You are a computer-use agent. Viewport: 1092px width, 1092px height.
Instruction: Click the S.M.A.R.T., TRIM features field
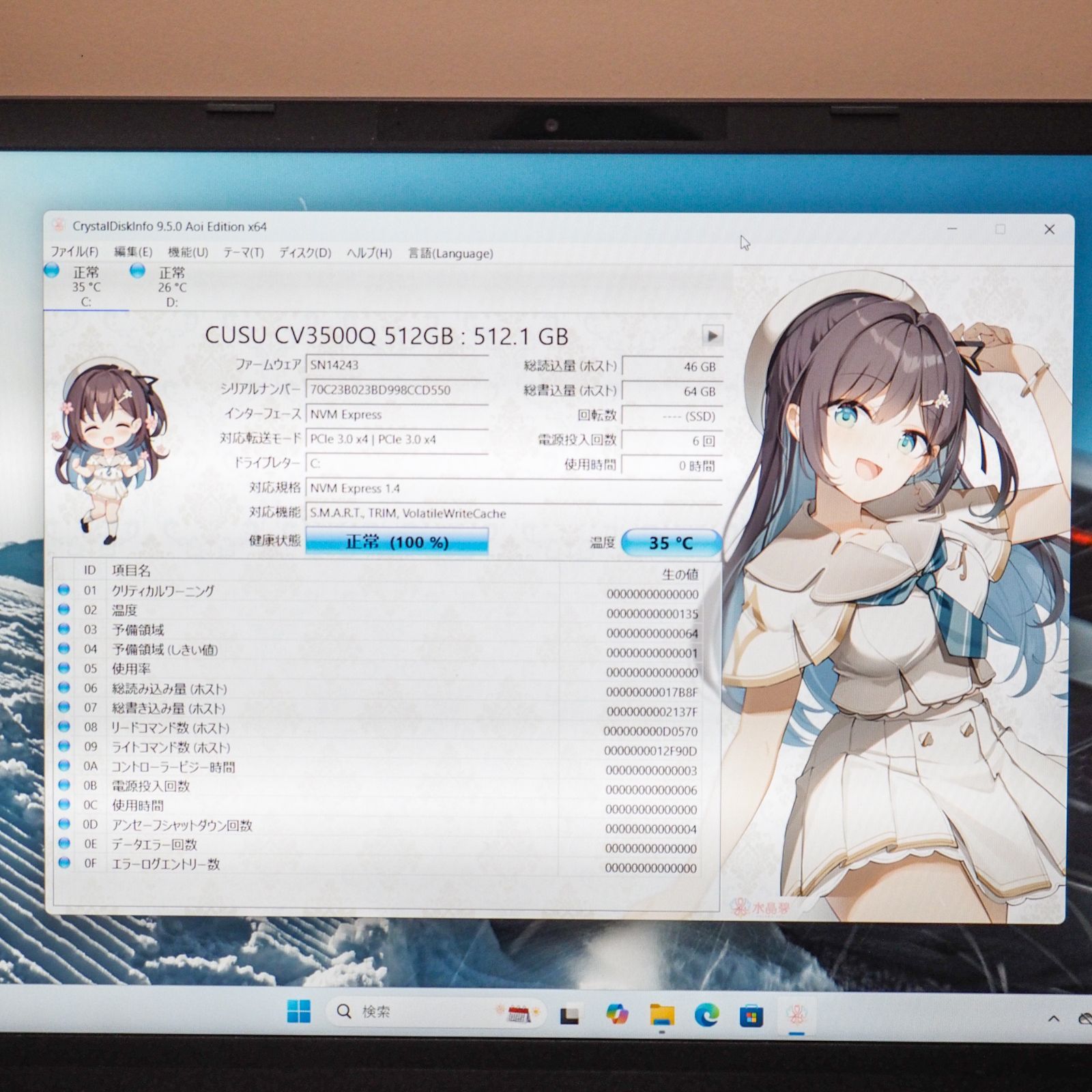coord(513,514)
